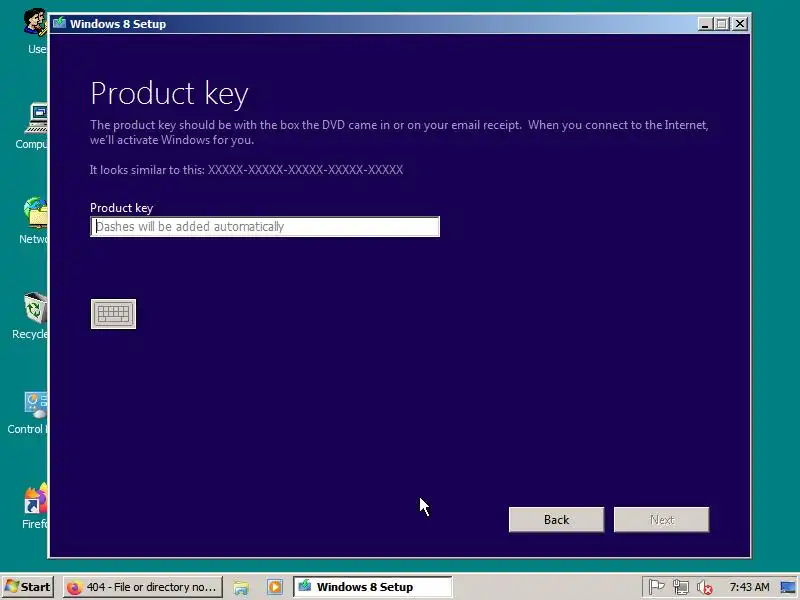The width and height of the screenshot is (800, 600).
Task: Click the 7:43 AM clock
Action: tap(749, 587)
